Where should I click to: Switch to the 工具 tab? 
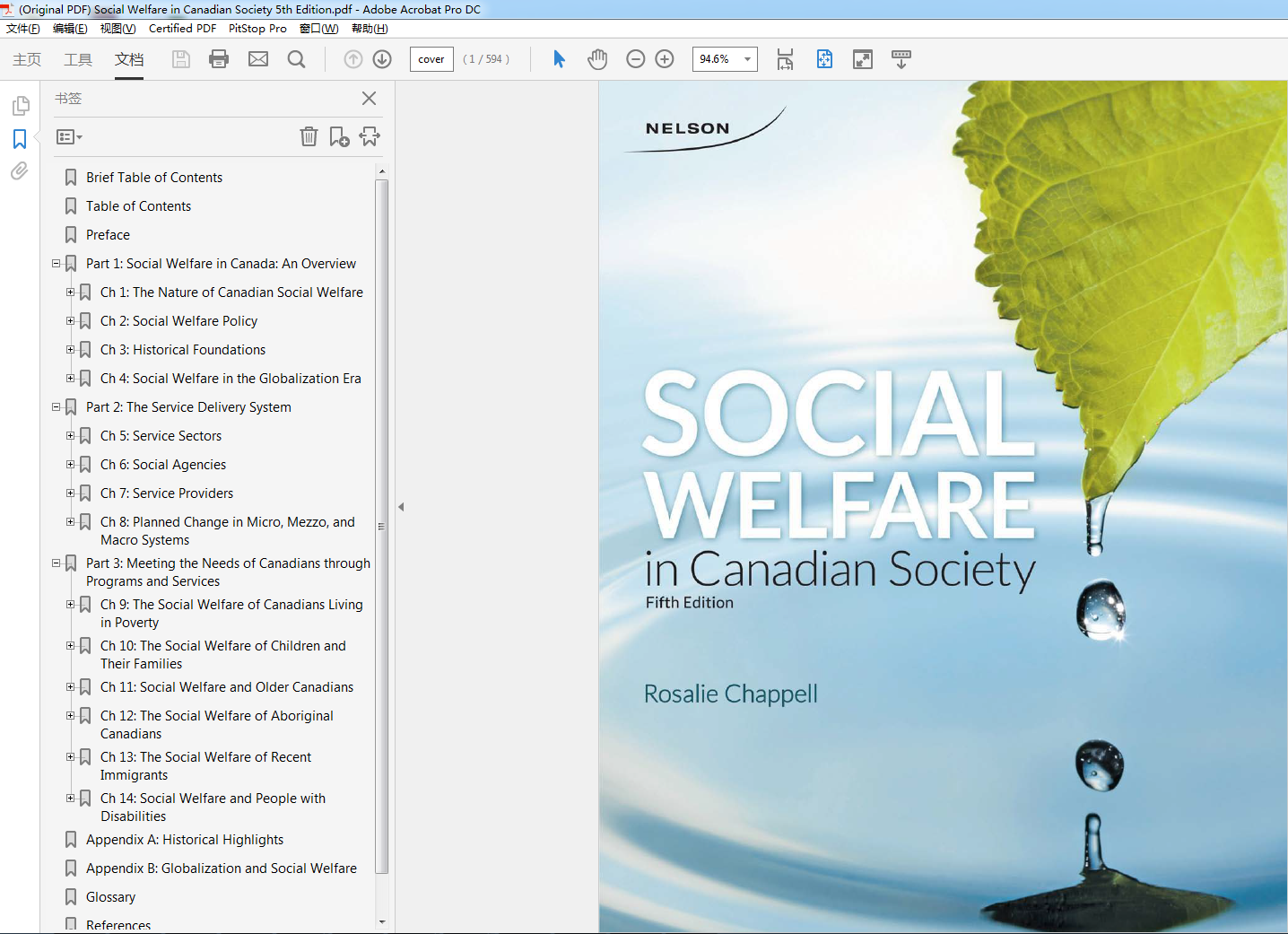(78, 59)
